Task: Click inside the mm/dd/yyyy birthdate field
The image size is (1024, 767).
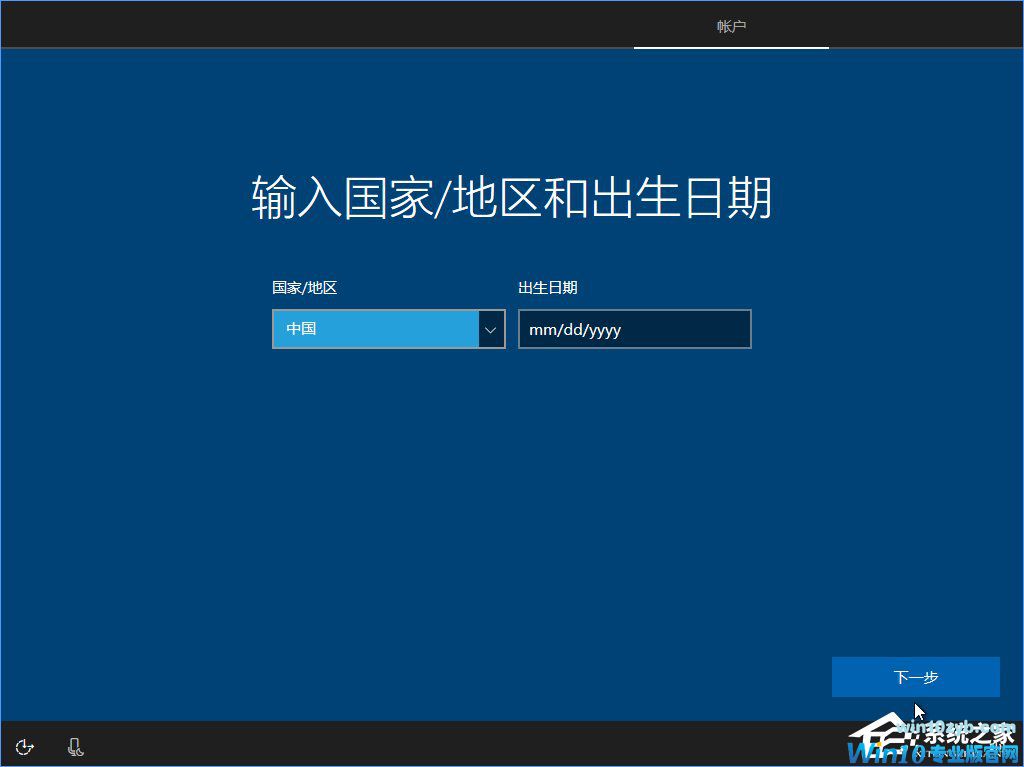Action: pyautogui.click(x=634, y=329)
